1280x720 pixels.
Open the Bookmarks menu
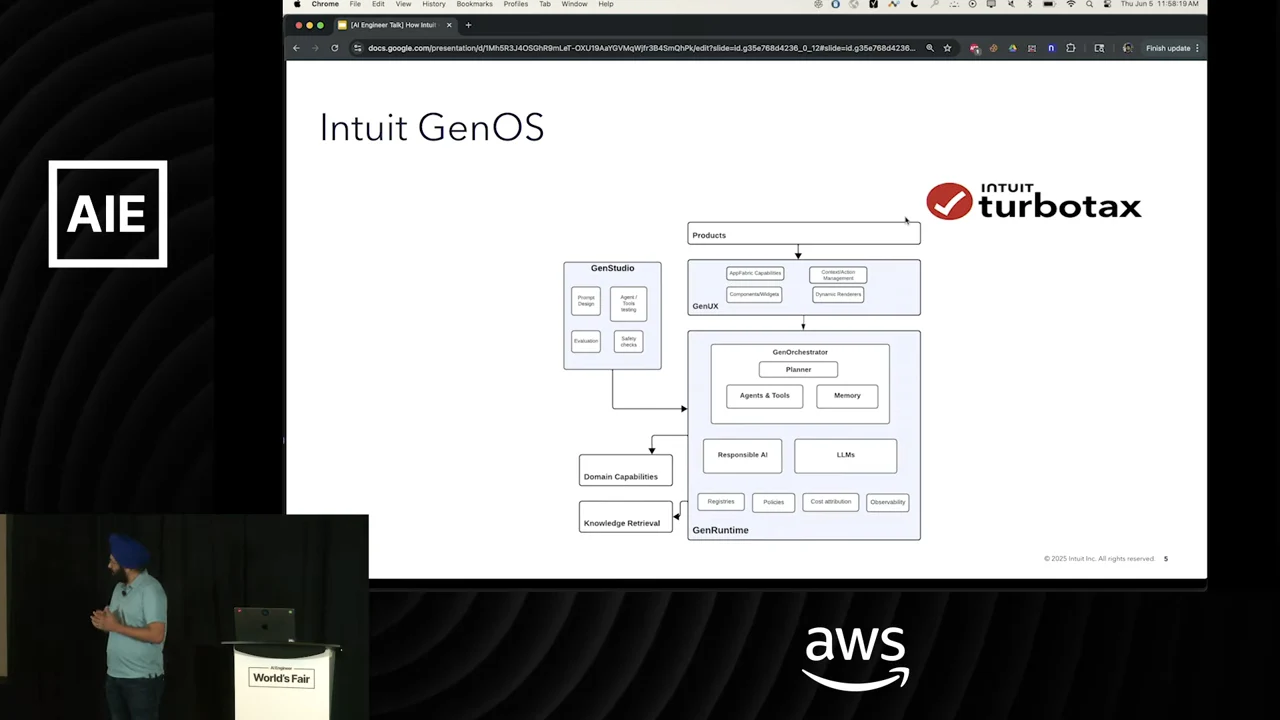click(474, 4)
